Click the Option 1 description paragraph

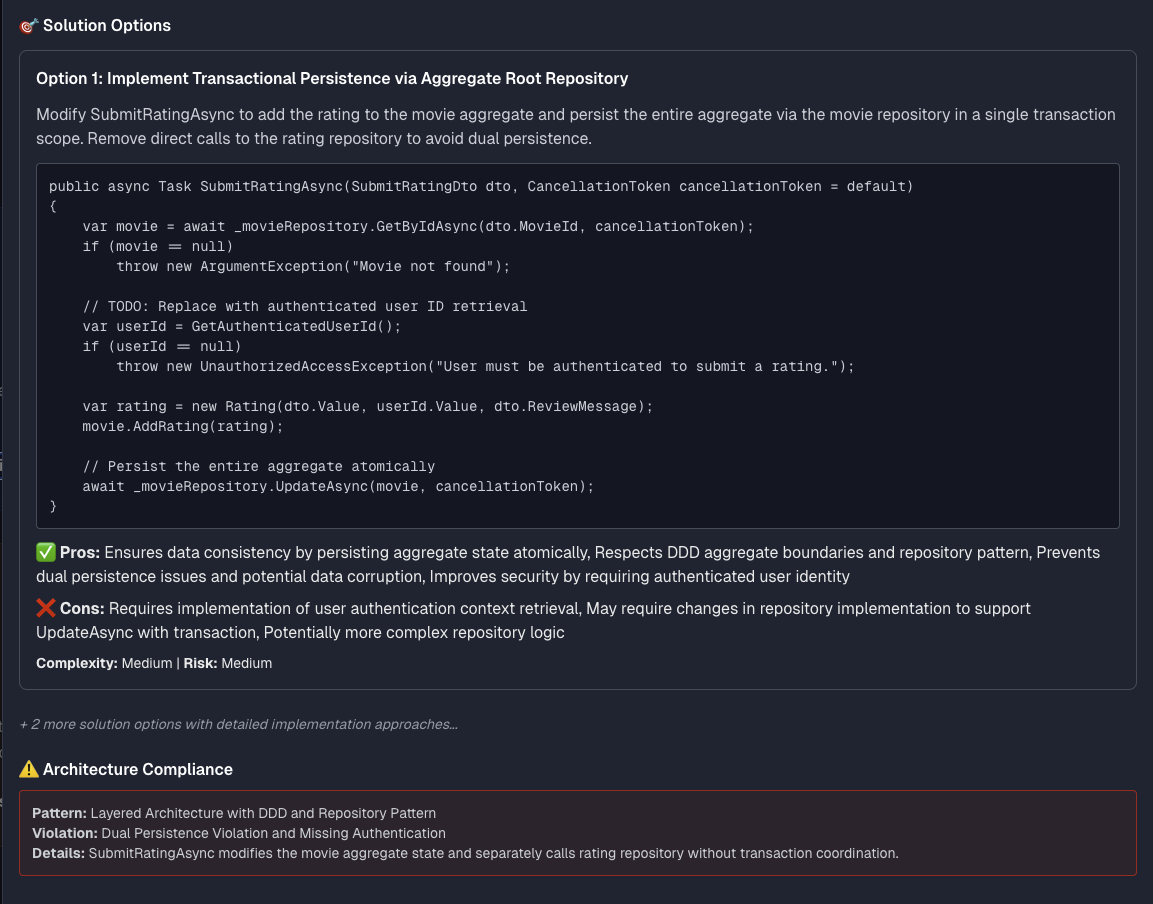(x=576, y=127)
